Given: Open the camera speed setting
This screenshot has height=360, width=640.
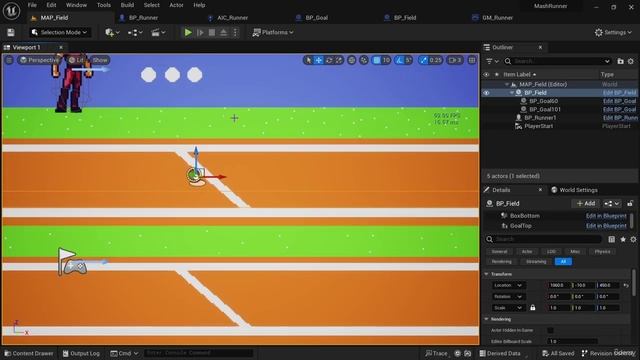Looking at the screenshot, I should tap(455, 60).
